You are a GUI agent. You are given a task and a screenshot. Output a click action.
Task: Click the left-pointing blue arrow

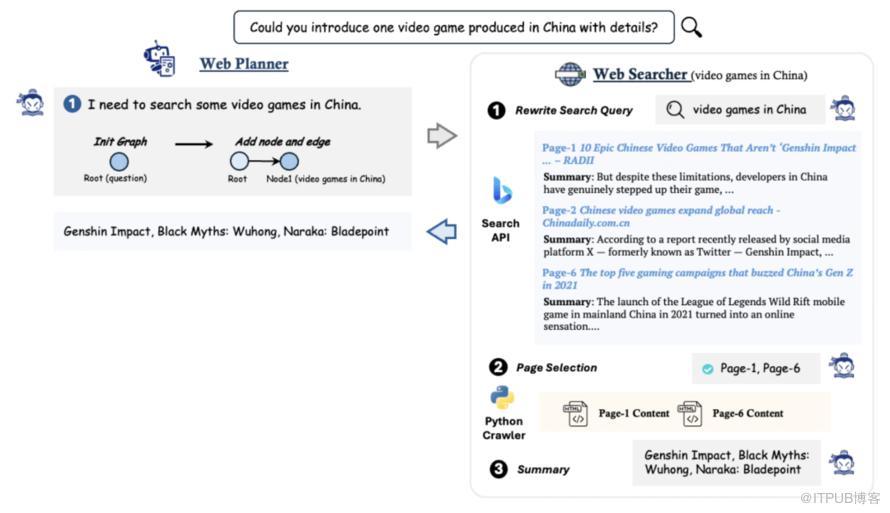pyautogui.click(x=442, y=232)
